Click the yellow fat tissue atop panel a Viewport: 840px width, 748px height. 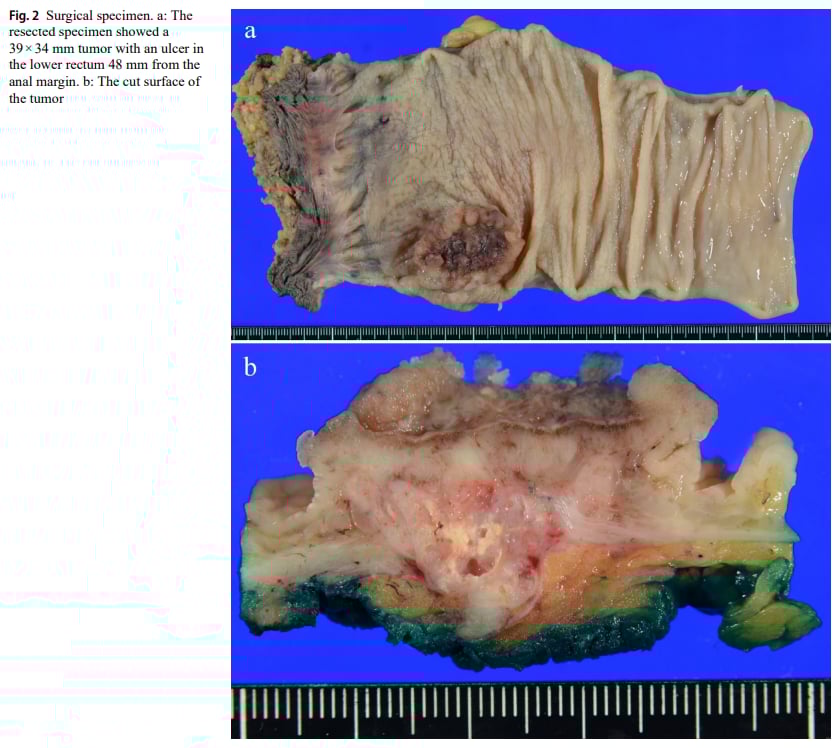click(468, 36)
